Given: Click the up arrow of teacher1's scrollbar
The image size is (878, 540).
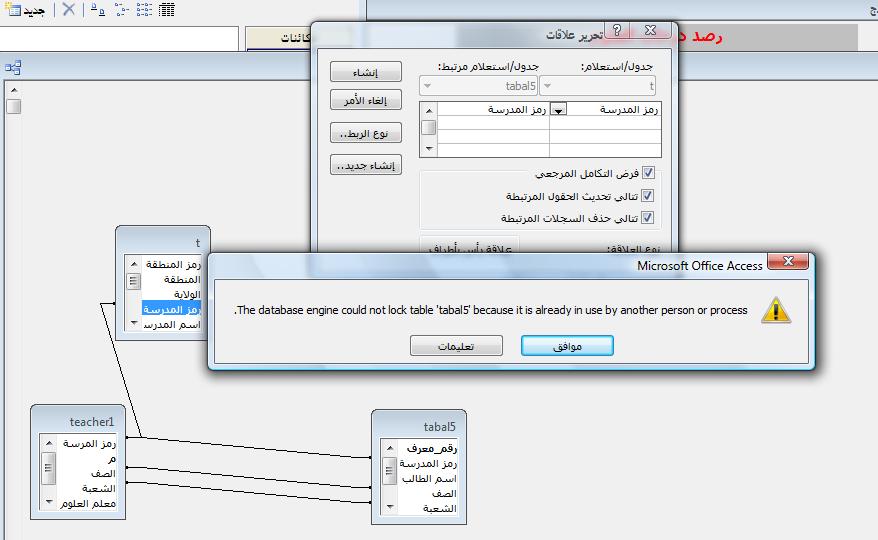Looking at the screenshot, I should [x=49, y=443].
